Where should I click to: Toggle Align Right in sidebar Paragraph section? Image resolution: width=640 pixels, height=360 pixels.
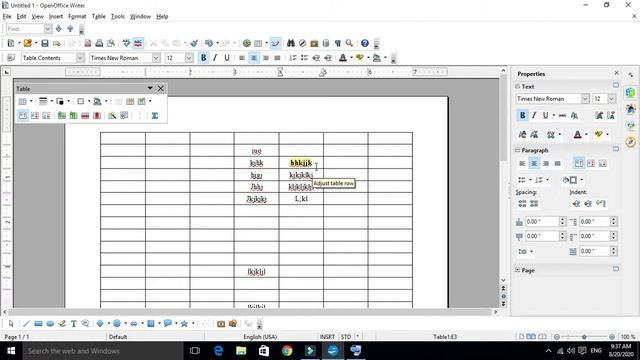tap(546, 164)
